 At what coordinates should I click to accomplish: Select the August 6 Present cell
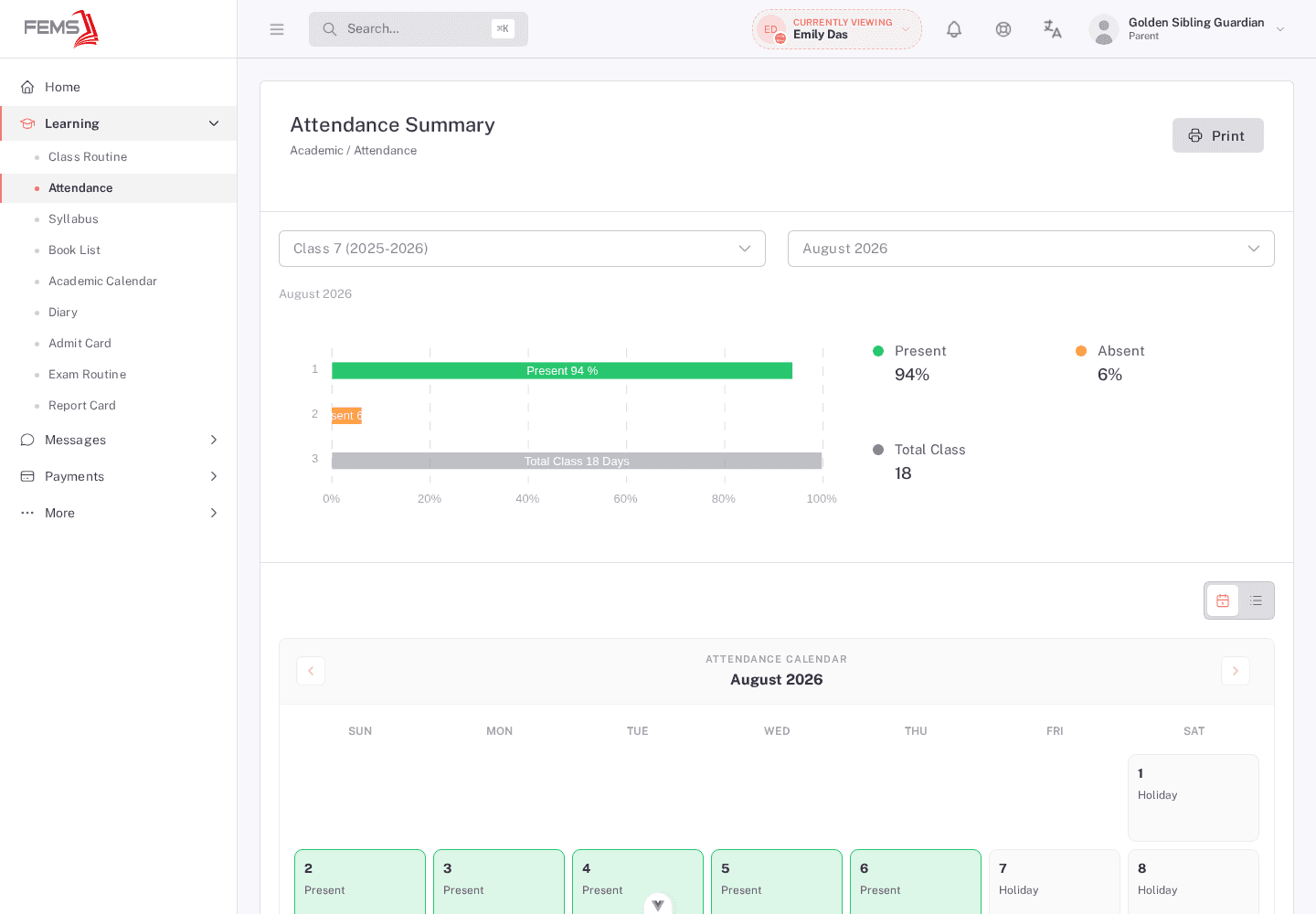tap(916, 882)
